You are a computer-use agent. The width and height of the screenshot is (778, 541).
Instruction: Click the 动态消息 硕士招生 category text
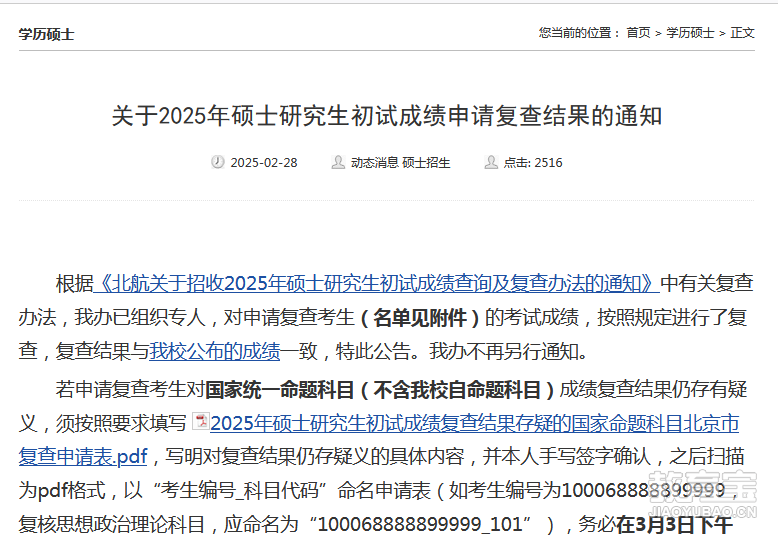[400, 162]
